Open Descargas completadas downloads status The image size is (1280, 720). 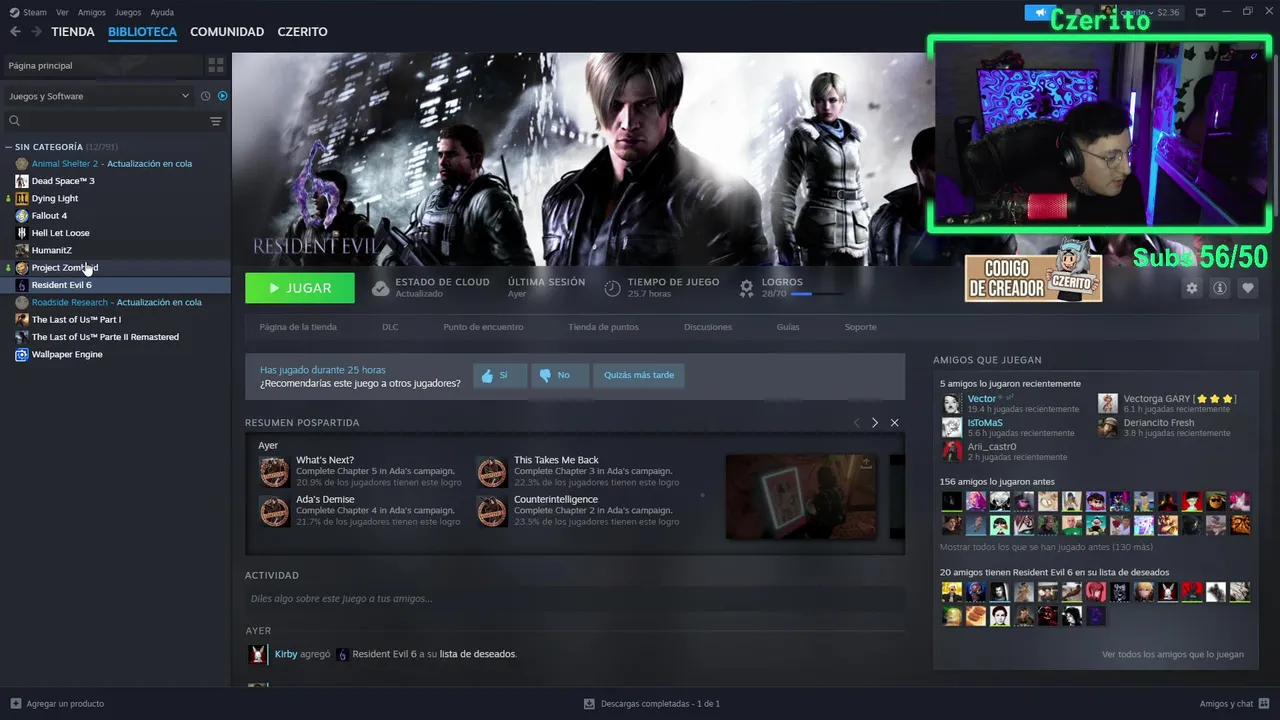point(652,704)
